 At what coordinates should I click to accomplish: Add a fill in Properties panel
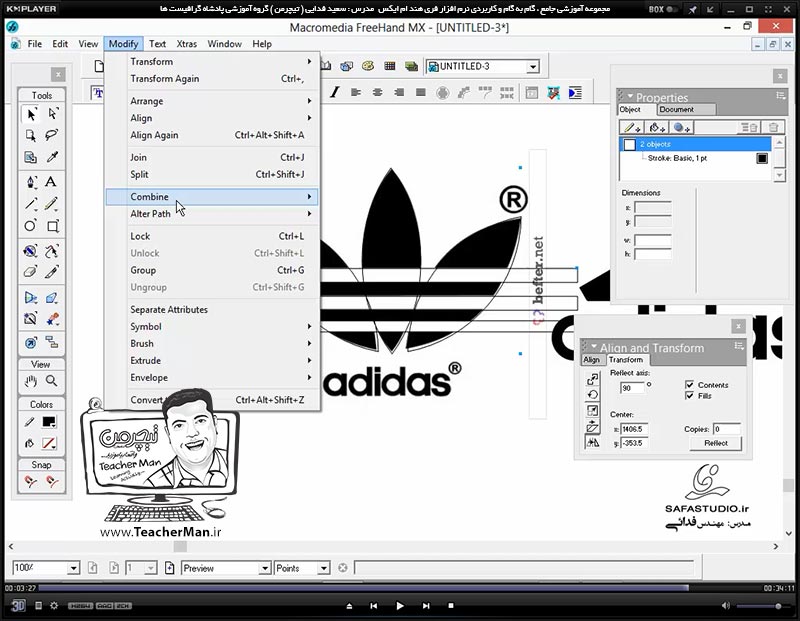tap(657, 128)
